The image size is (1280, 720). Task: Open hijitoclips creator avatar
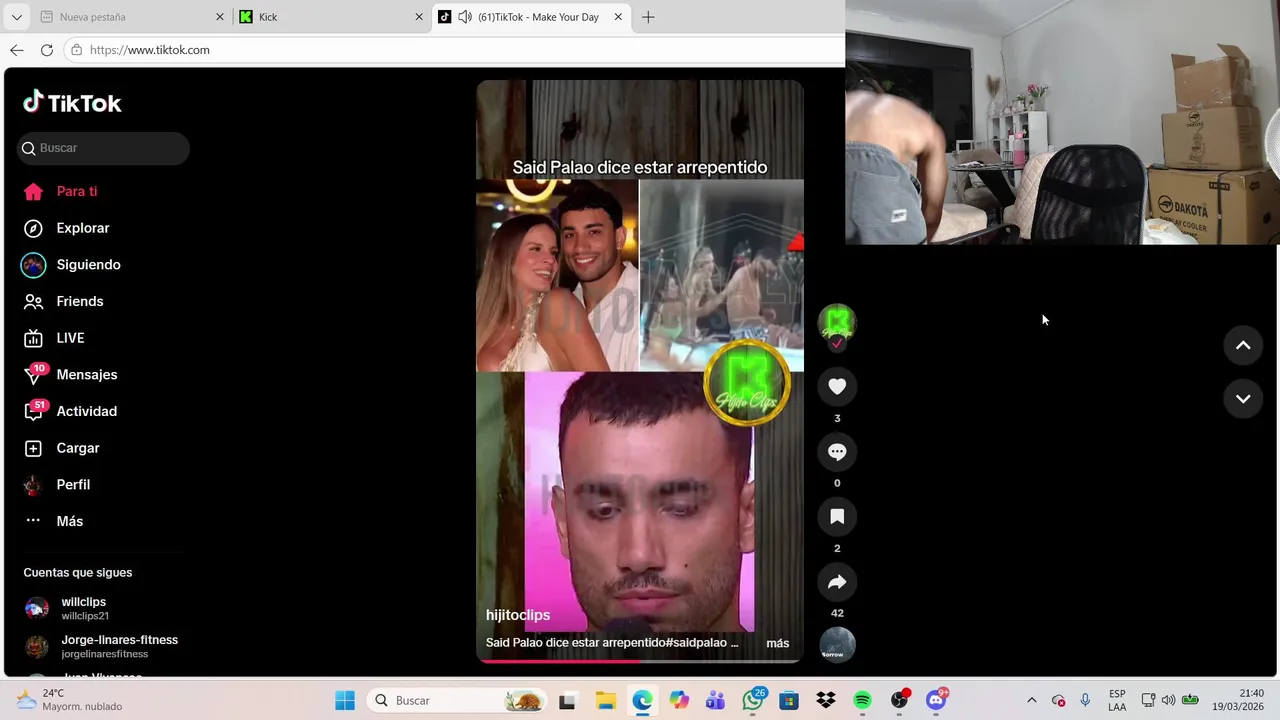click(x=837, y=323)
